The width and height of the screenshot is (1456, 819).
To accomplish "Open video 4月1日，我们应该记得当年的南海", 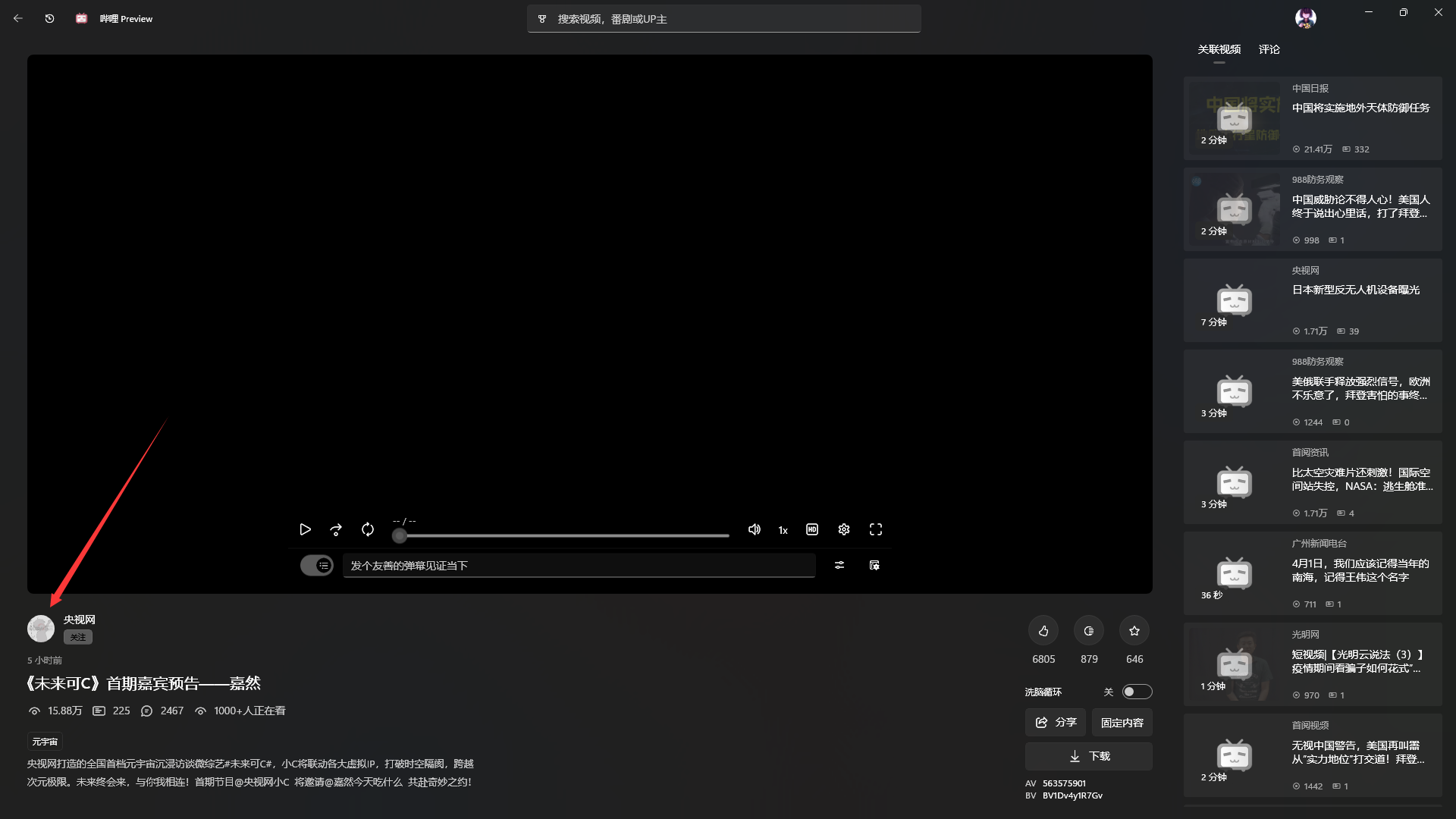I will point(1313,573).
